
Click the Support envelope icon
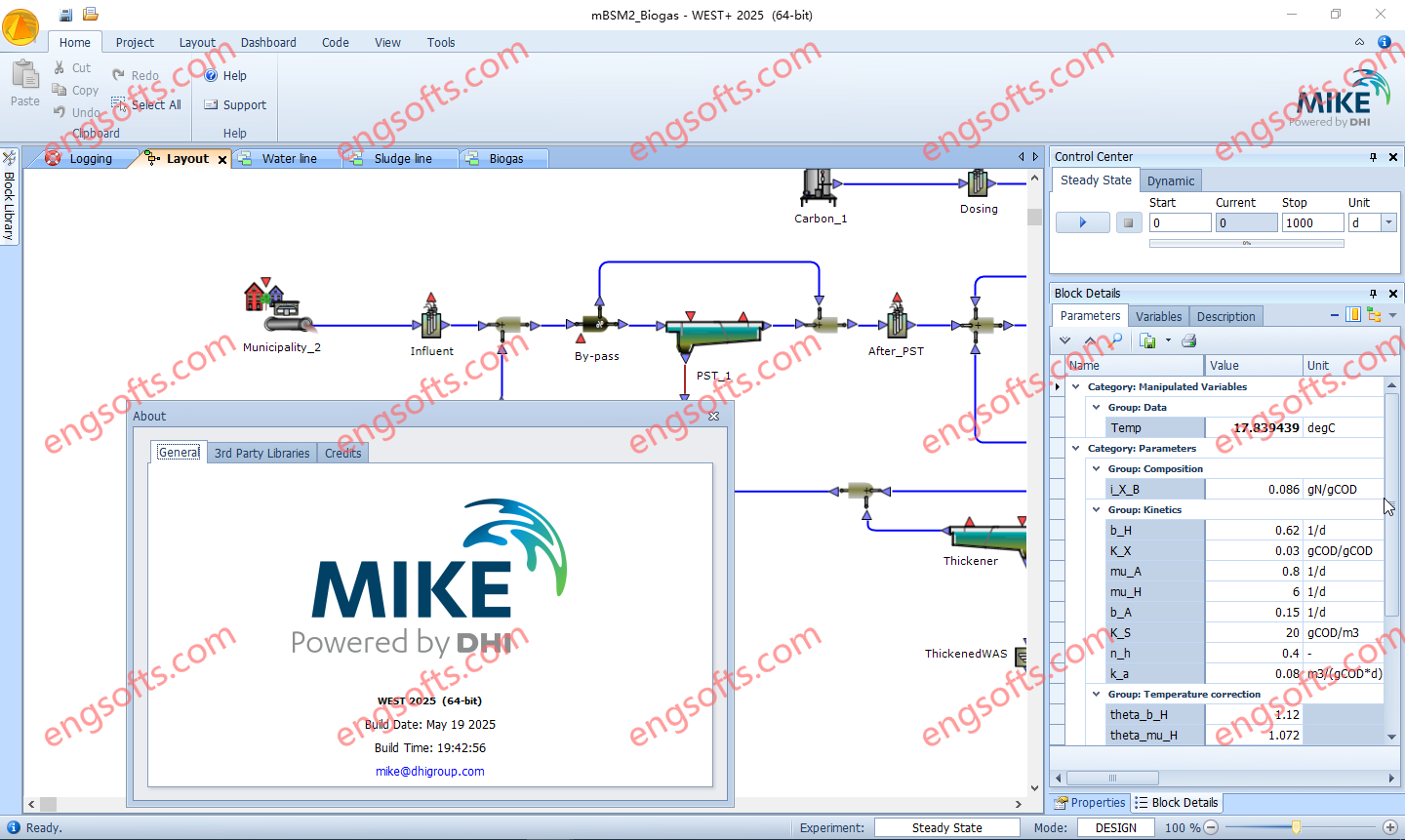point(211,104)
